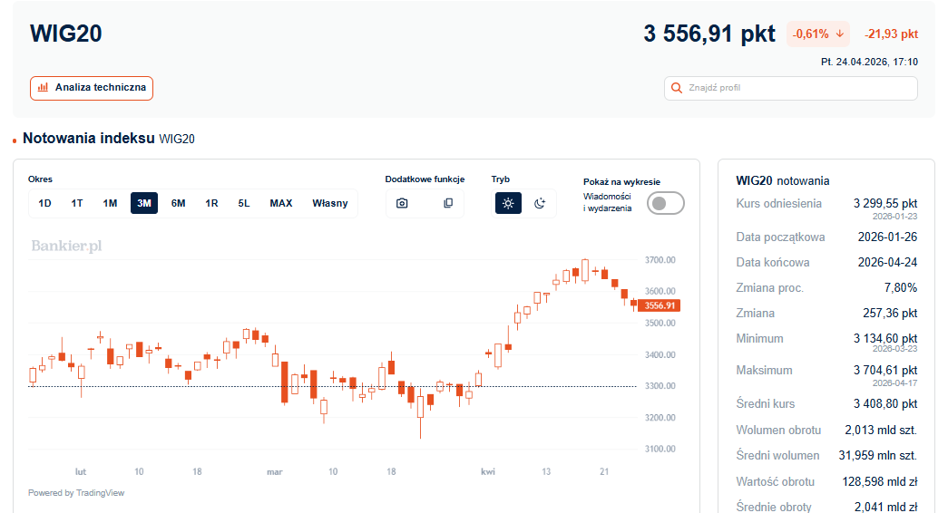Toggle Wiadomości i wydarzenia switch
Image resolution: width=948 pixels, height=513 pixels.
[665, 203]
